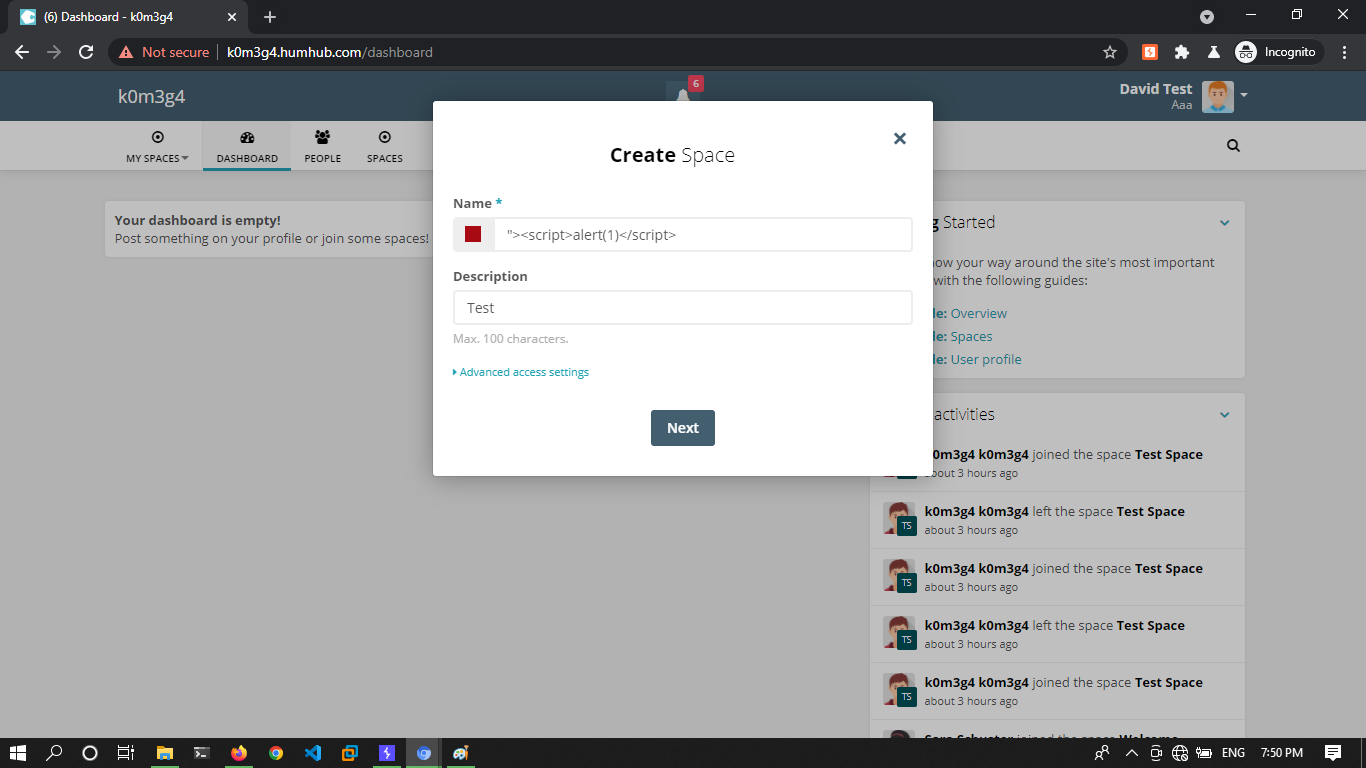The height and width of the screenshot is (768, 1366).
Task: Click the 7:50 PM taskbar clock
Action: click(x=1282, y=753)
